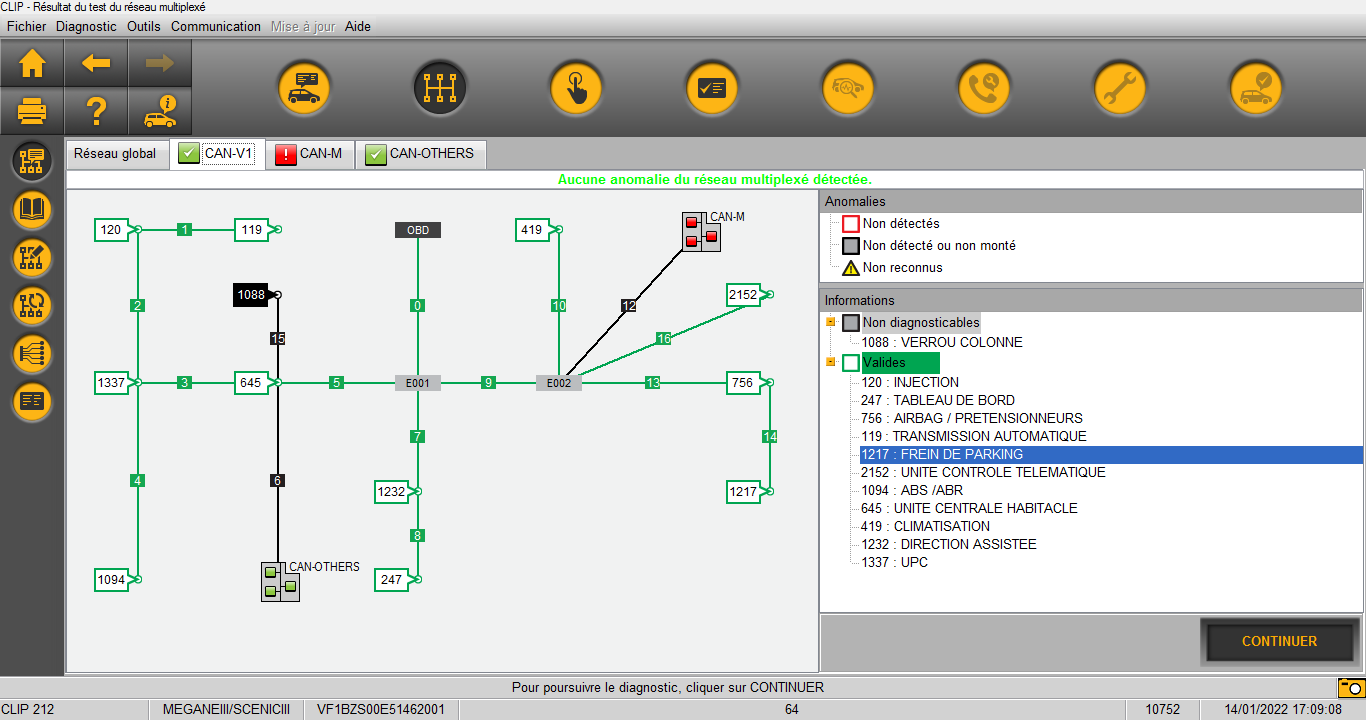Select computer node 1088 in the diagram
Image resolution: width=1366 pixels, height=720 pixels.
(252, 295)
